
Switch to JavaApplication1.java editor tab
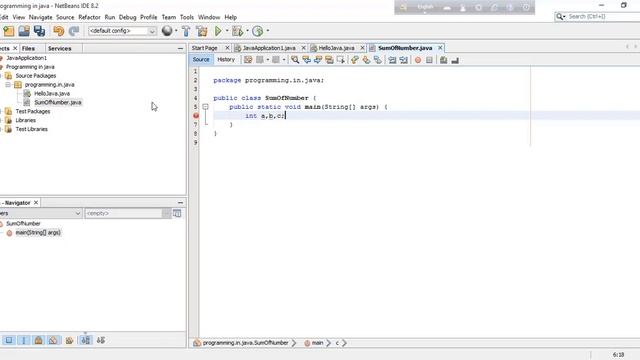pyautogui.click(x=269, y=48)
